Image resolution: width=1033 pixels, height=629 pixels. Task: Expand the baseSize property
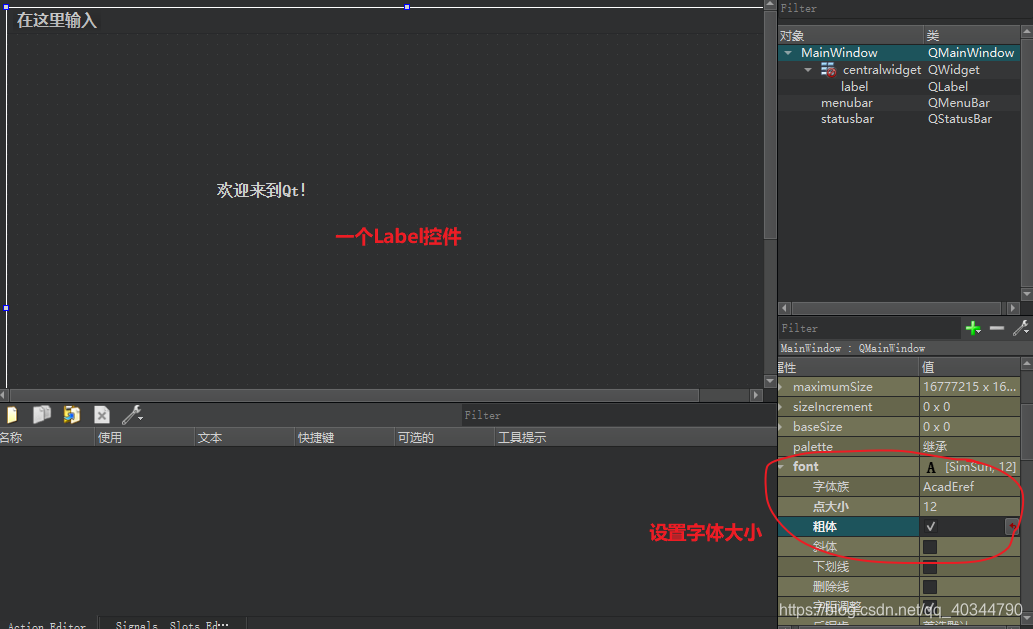[781, 427]
